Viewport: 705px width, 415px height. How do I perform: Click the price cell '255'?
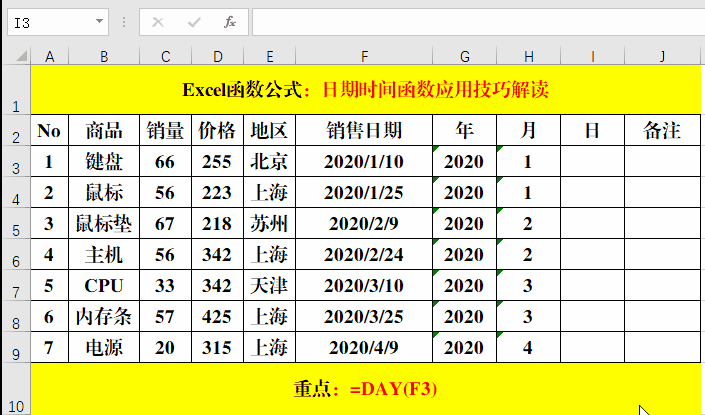click(218, 161)
